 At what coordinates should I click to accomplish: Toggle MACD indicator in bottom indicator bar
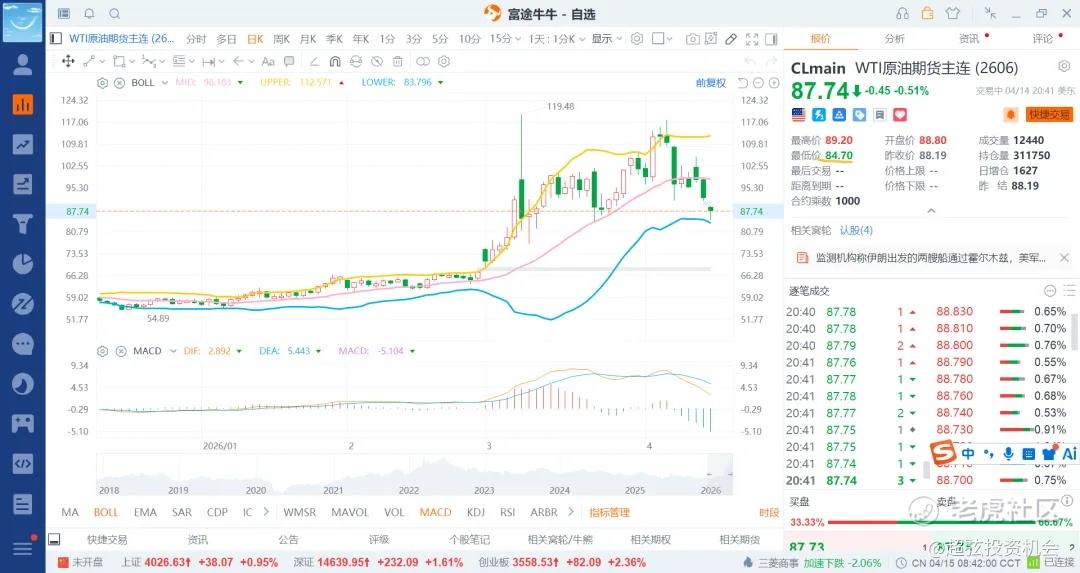435,512
